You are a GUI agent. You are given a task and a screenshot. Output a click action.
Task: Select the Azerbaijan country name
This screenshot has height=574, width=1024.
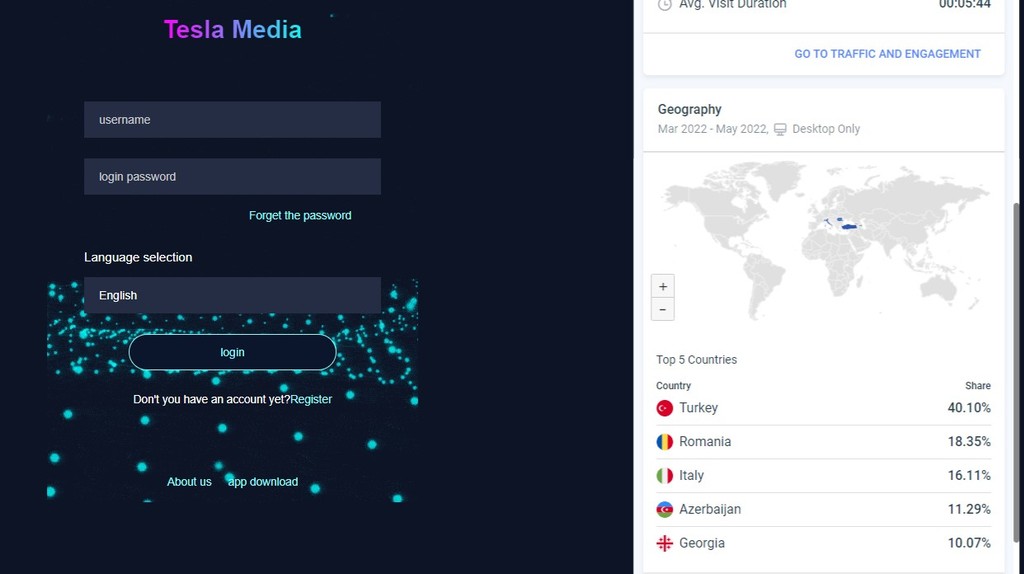pyautogui.click(x=710, y=509)
